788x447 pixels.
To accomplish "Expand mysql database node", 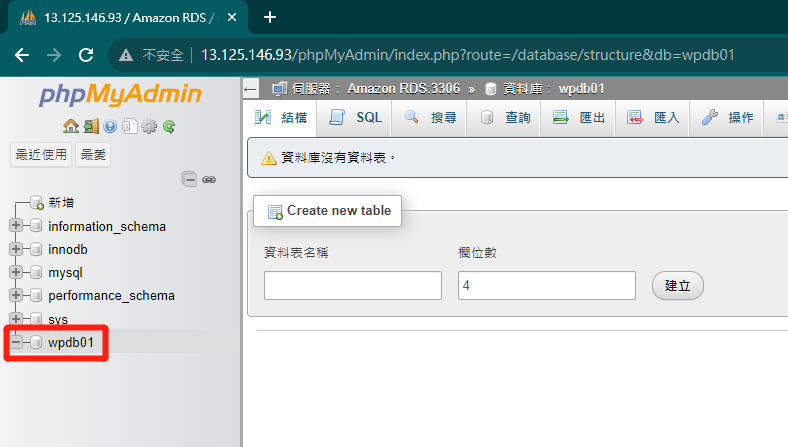I will (x=16, y=272).
